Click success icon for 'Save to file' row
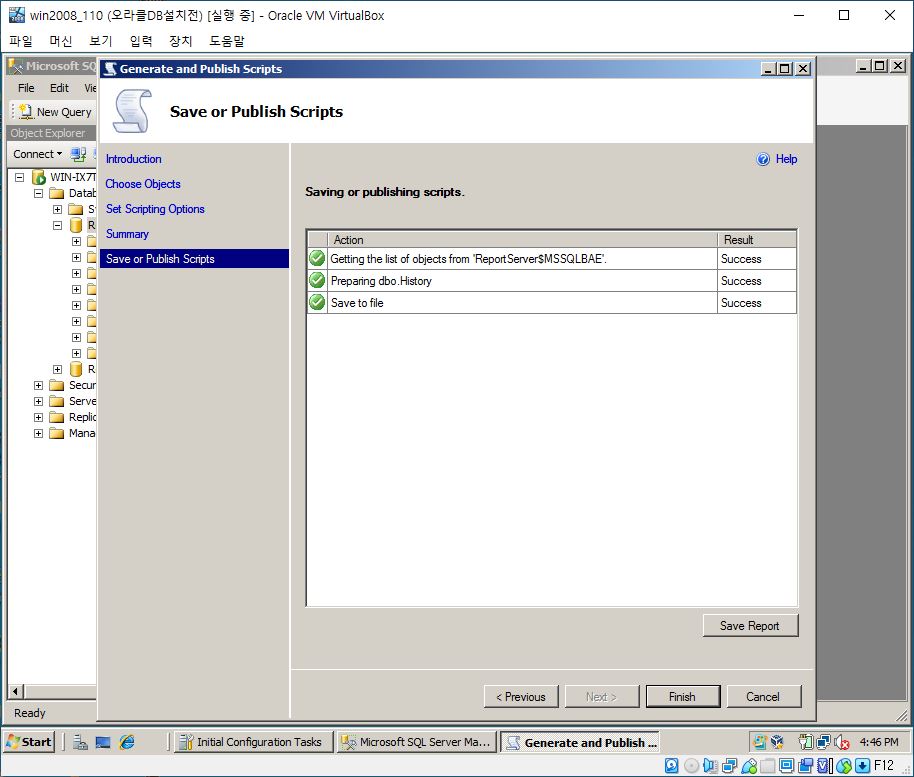Screen dimensions: 914x777 (317, 303)
